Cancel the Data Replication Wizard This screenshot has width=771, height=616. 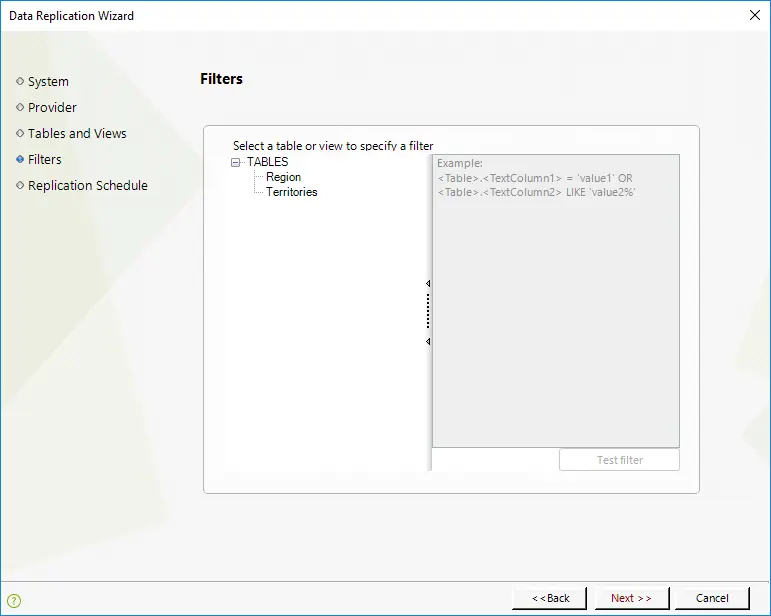(712, 598)
